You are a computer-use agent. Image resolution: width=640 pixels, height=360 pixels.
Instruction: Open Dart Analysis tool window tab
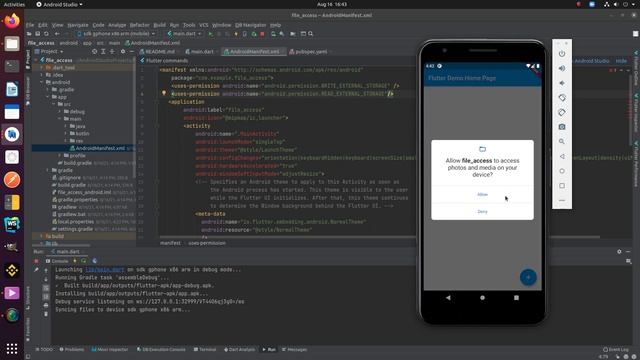(x=240, y=350)
